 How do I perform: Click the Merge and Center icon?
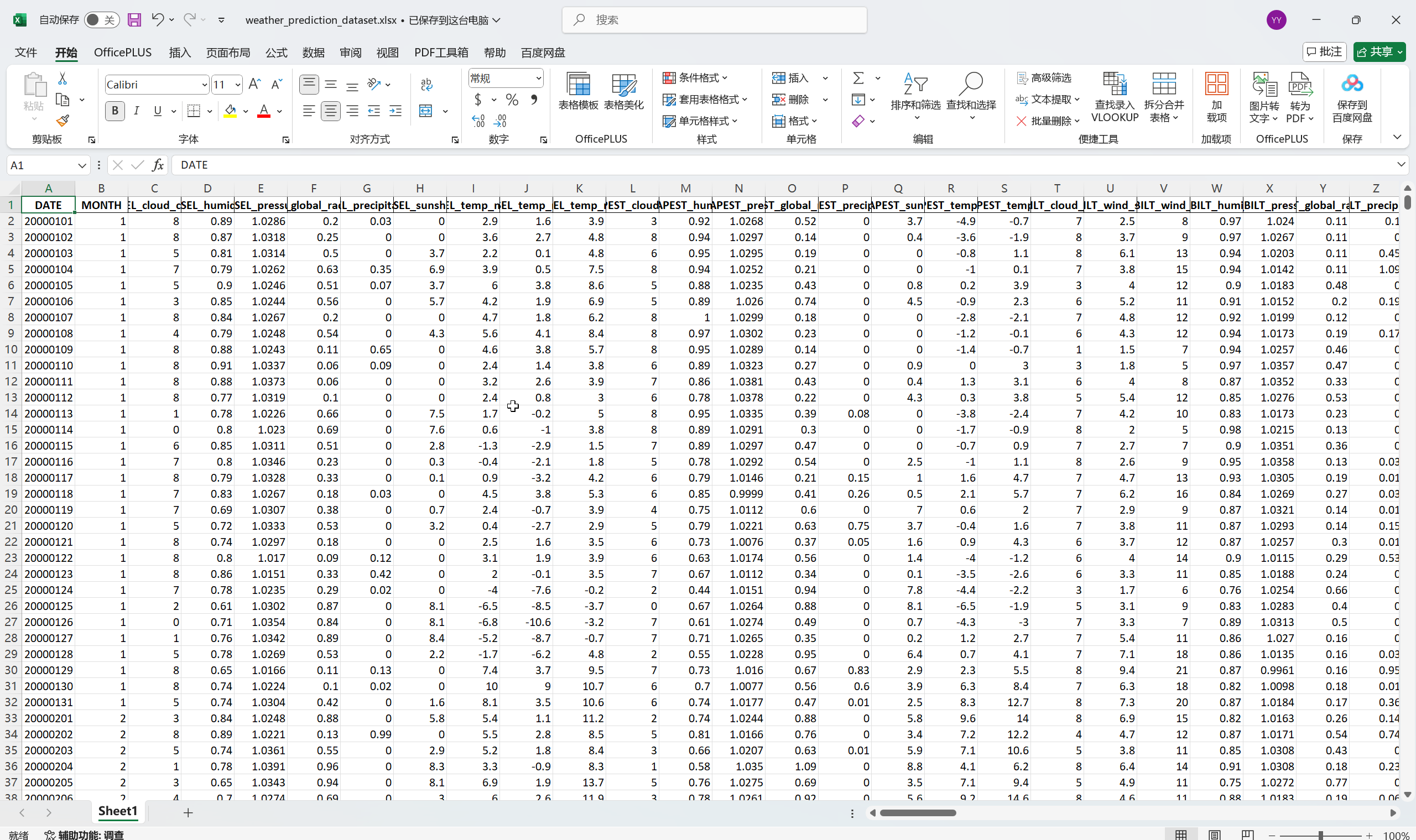point(426,111)
